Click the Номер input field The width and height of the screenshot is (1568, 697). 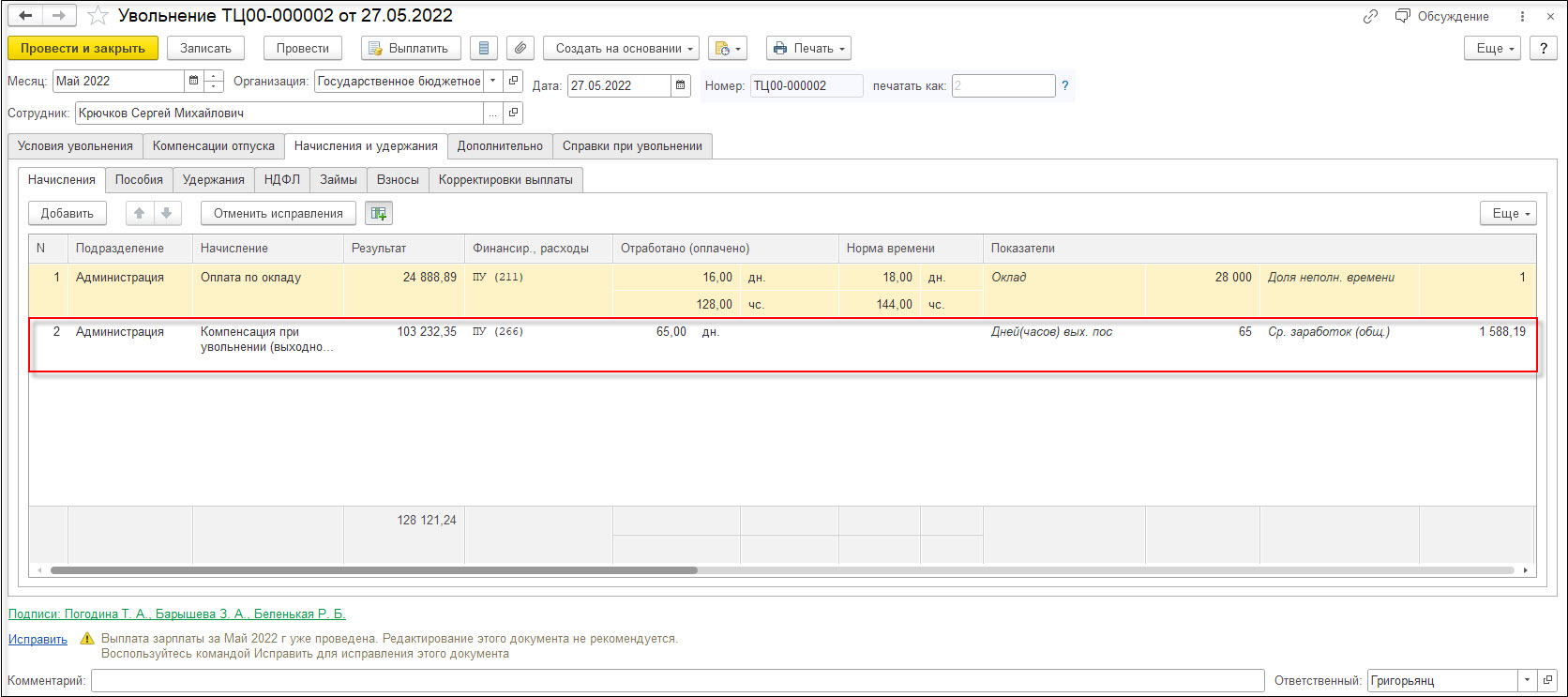click(x=807, y=85)
